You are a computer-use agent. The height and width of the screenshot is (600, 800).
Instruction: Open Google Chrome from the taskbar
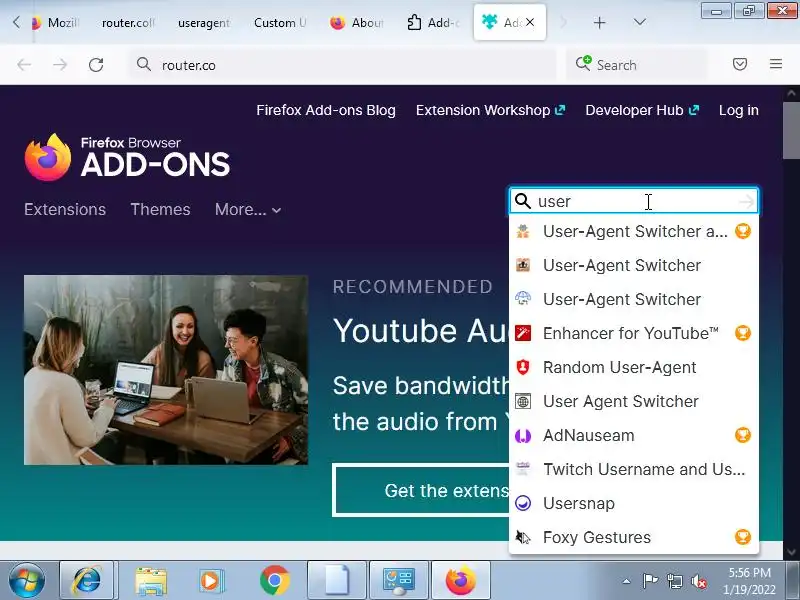click(274, 581)
